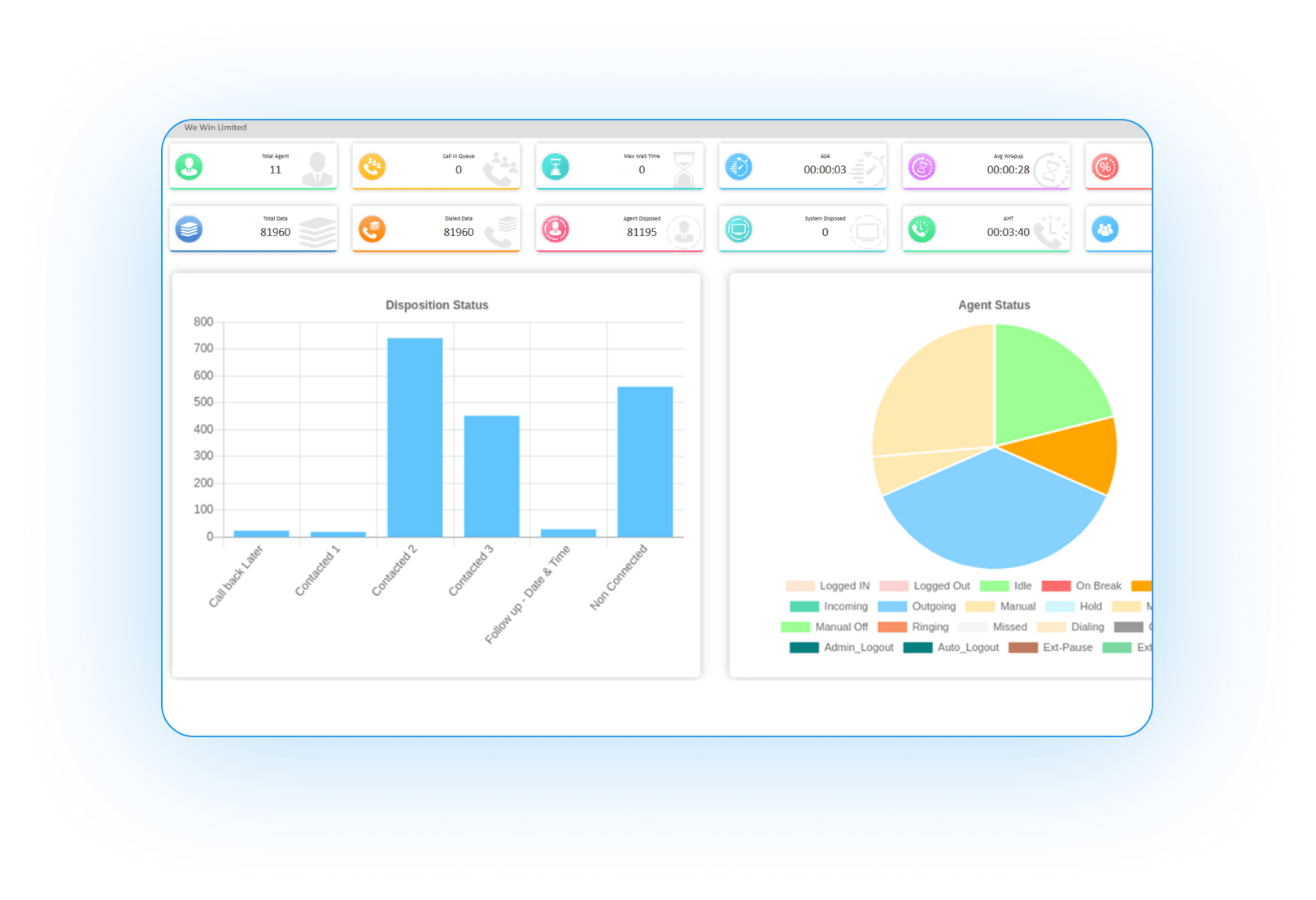Click the Disposition Status chart title
This screenshot has width=1316, height=900.
pyautogui.click(x=437, y=305)
